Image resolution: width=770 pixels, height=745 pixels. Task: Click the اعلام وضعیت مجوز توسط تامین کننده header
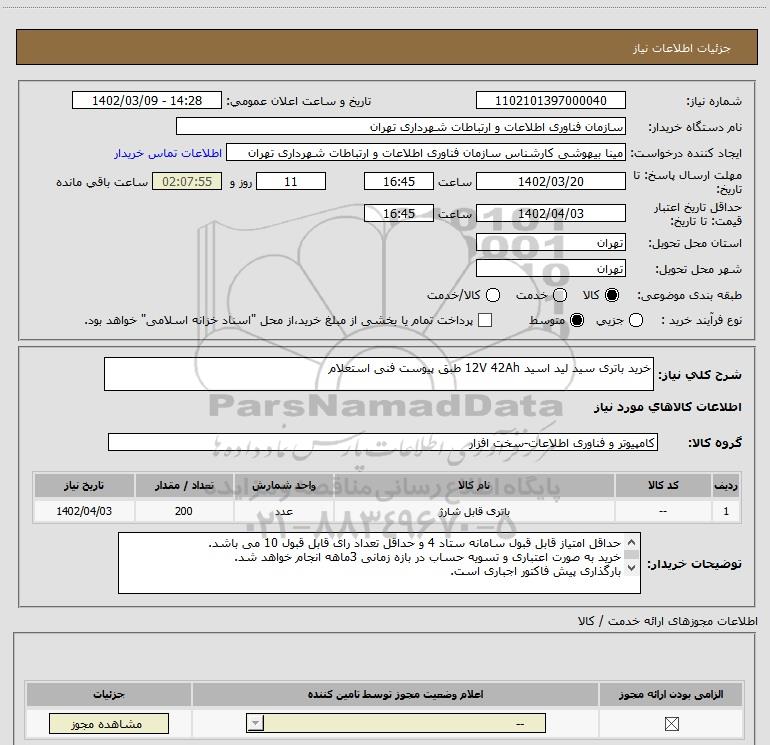point(395,694)
